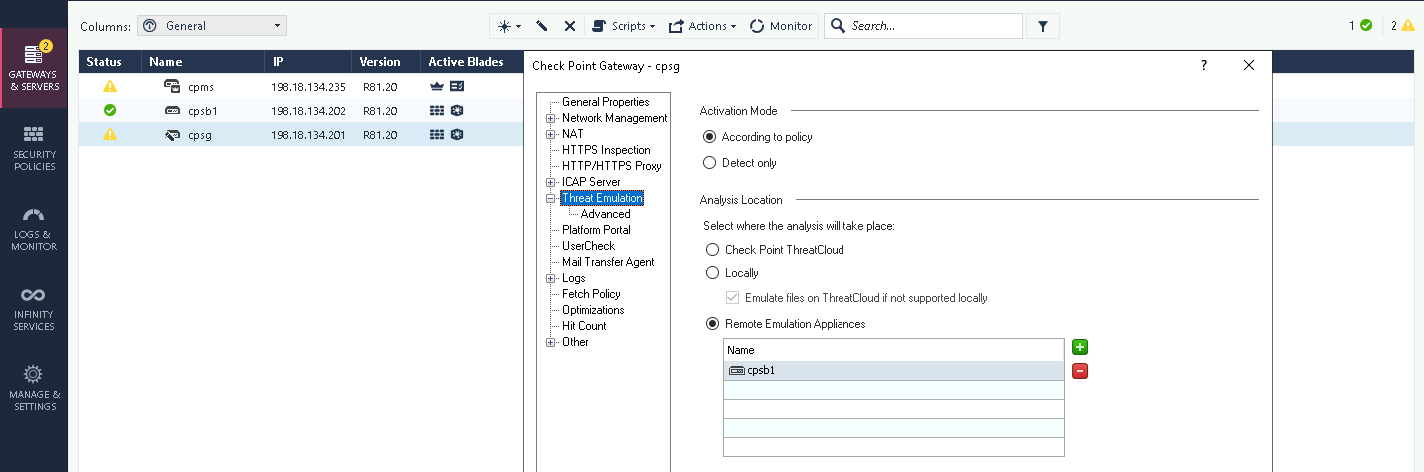The width and height of the screenshot is (1424, 472).
Task: Select Check Point ThreatCloud analysis location
Action: [712, 250]
